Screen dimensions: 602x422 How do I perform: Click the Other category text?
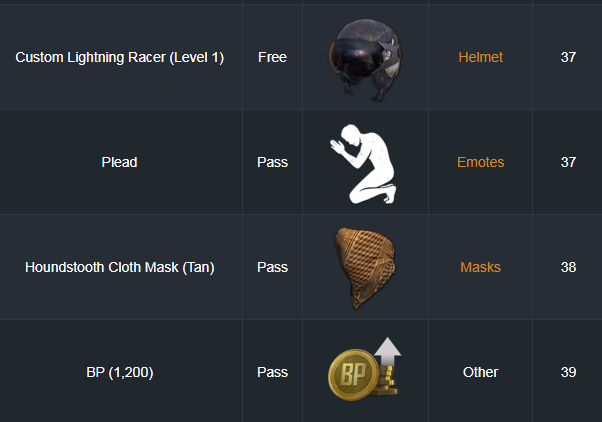tap(480, 372)
